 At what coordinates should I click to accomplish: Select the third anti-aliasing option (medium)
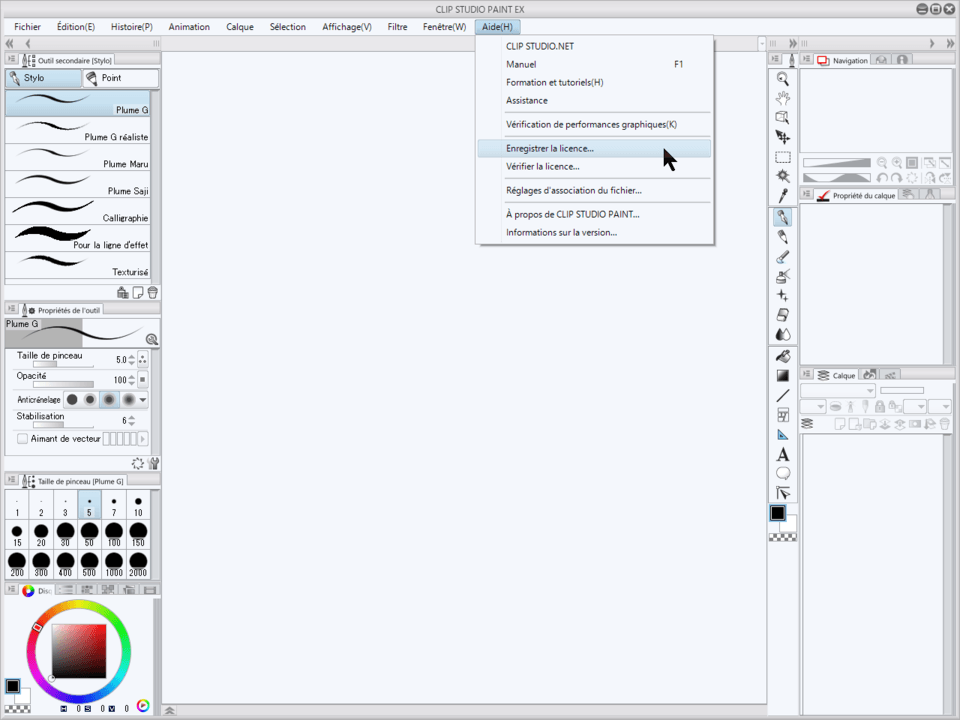(109, 400)
